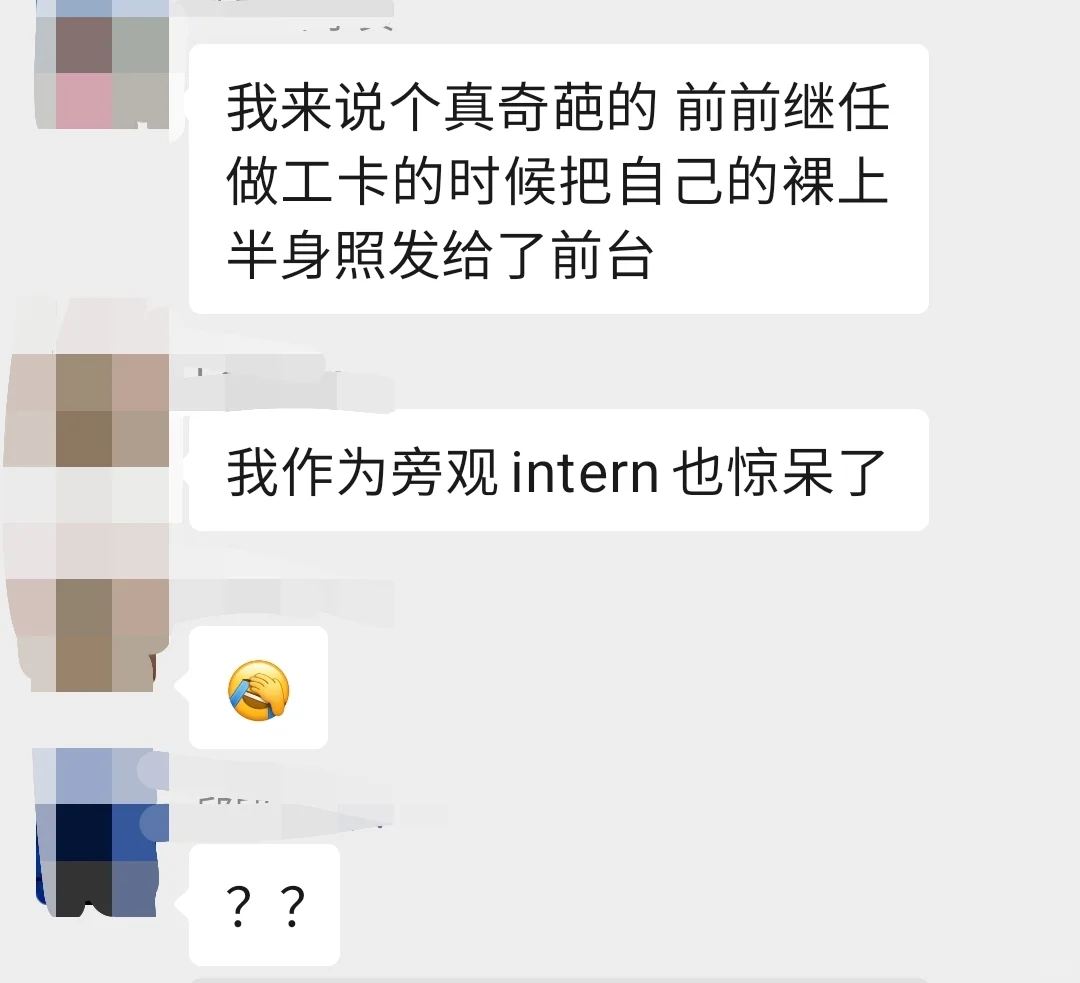The image size is (1080, 983).
Task: Select the message 我作为旁观 intern 也惊呆了
Action: 559,470
